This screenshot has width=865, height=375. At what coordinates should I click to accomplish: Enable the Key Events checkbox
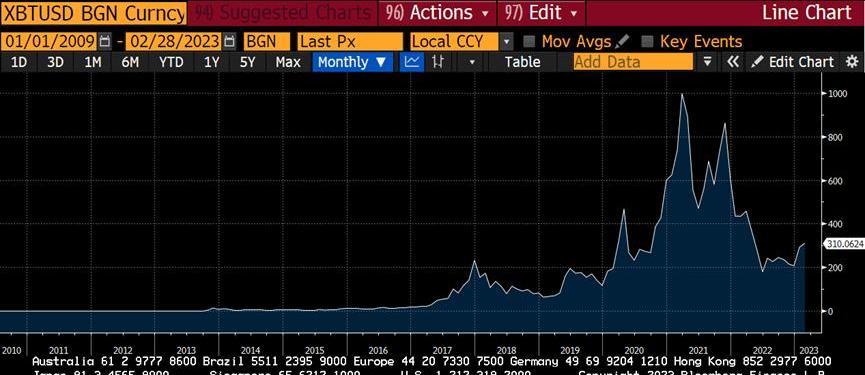(x=648, y=41)
